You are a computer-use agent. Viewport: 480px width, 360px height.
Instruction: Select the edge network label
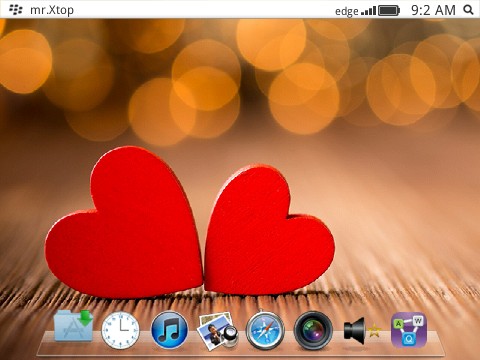[347, 11]
